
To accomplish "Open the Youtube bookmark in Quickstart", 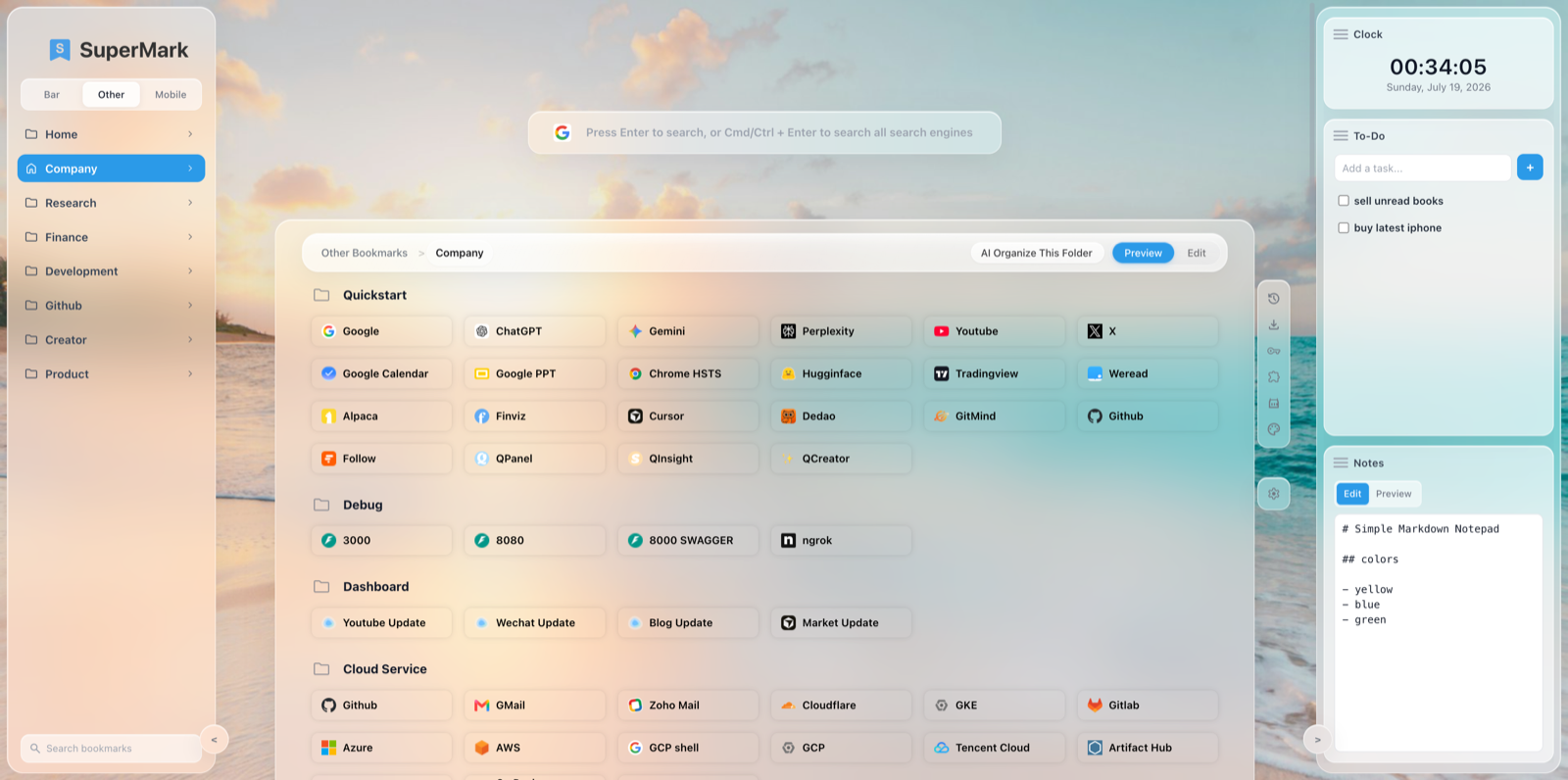I will [995, 331].
